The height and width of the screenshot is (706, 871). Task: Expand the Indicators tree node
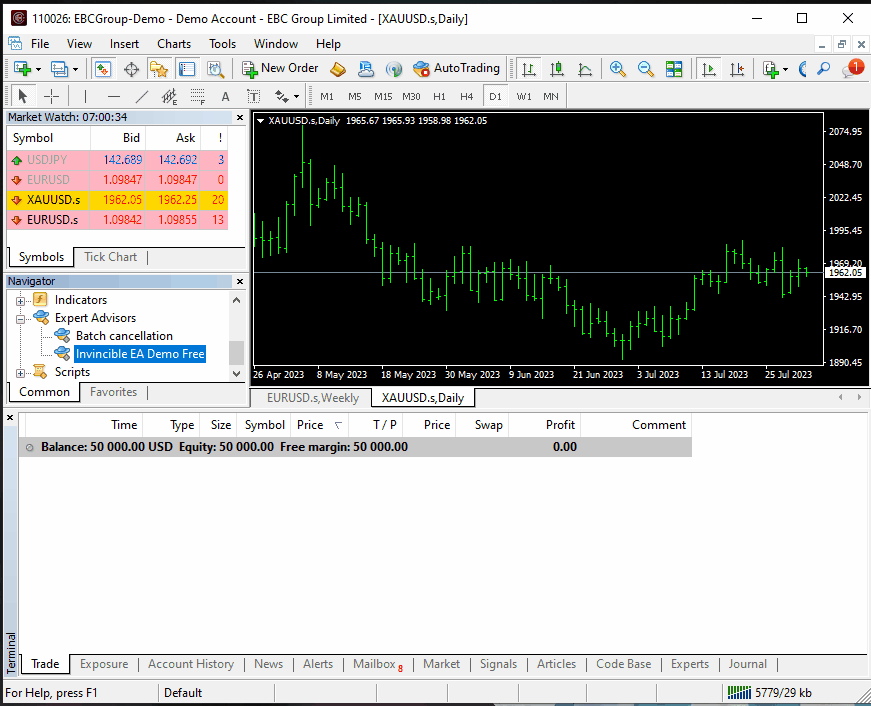pyautogui.click(x=20, y=300)
